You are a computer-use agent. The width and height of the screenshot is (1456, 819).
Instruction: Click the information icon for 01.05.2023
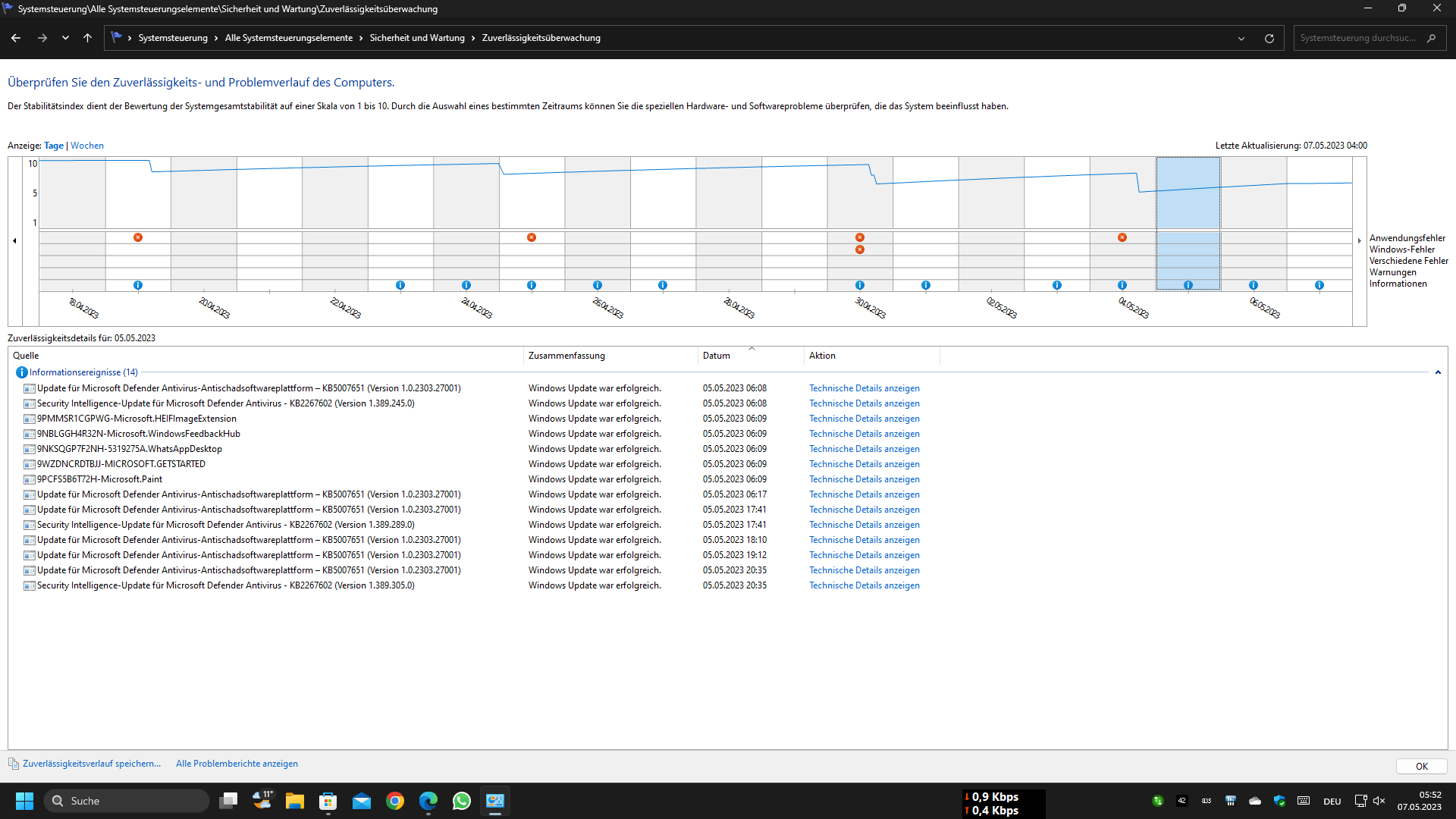pos(926,285)
